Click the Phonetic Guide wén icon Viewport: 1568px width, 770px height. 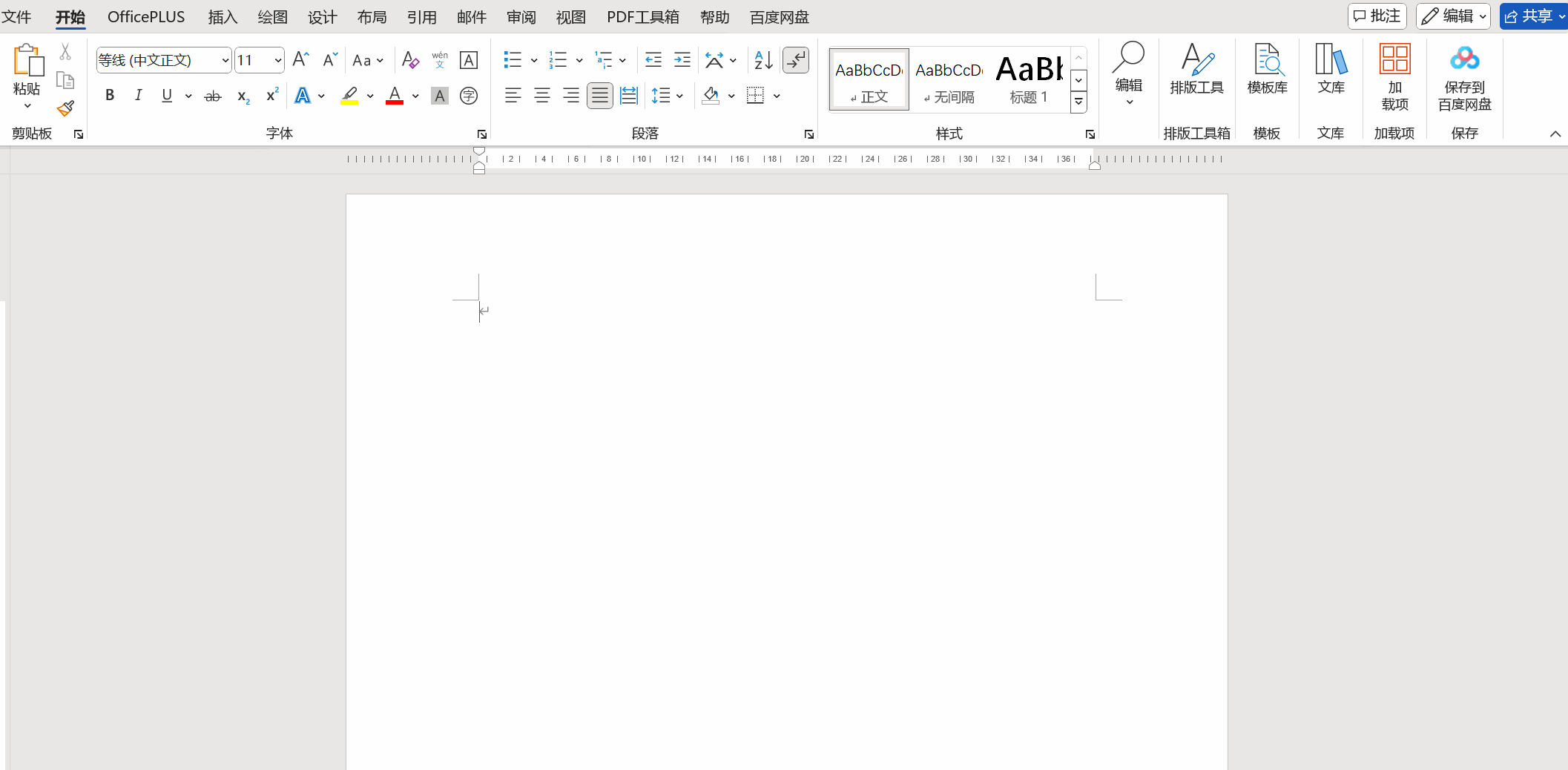click(x=440, y=60)
